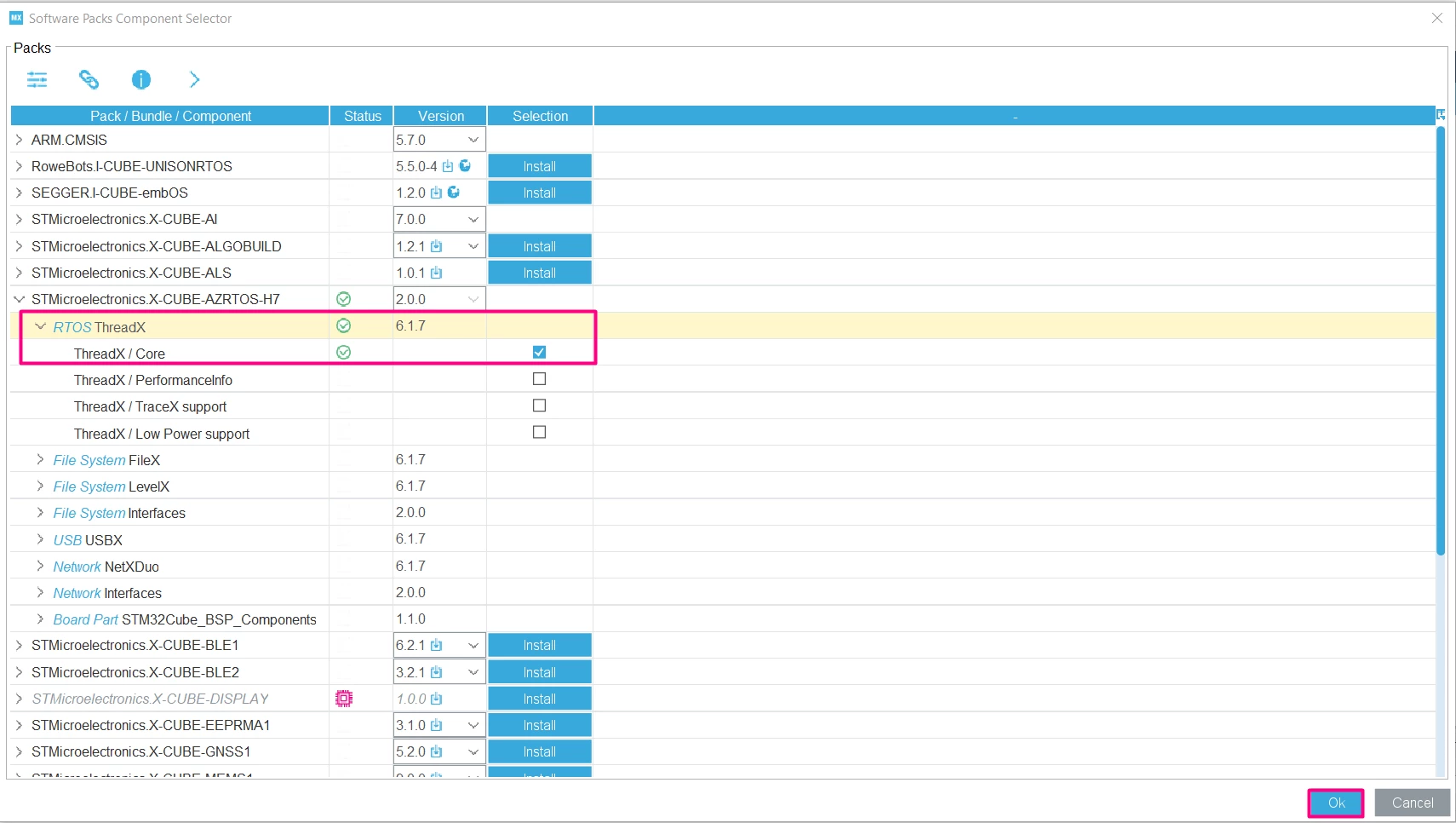Image resolution: width=1456 pixels, height=823 pixels.
Task: Expand the SEGGER.I-CUBE-embOS pack
Action: click(19, 193)
